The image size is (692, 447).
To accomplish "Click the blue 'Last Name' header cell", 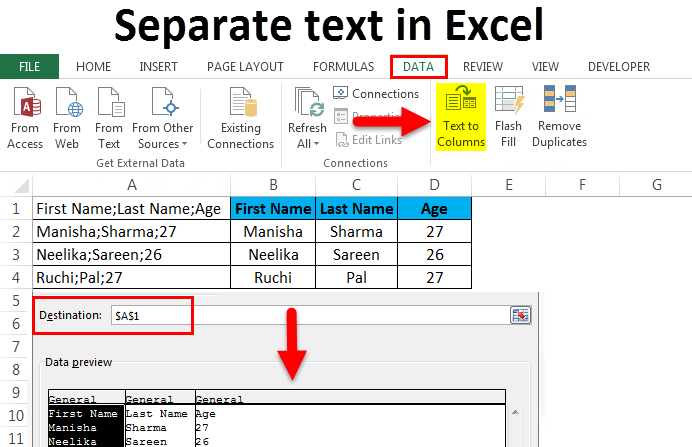I will click(357, 208).
